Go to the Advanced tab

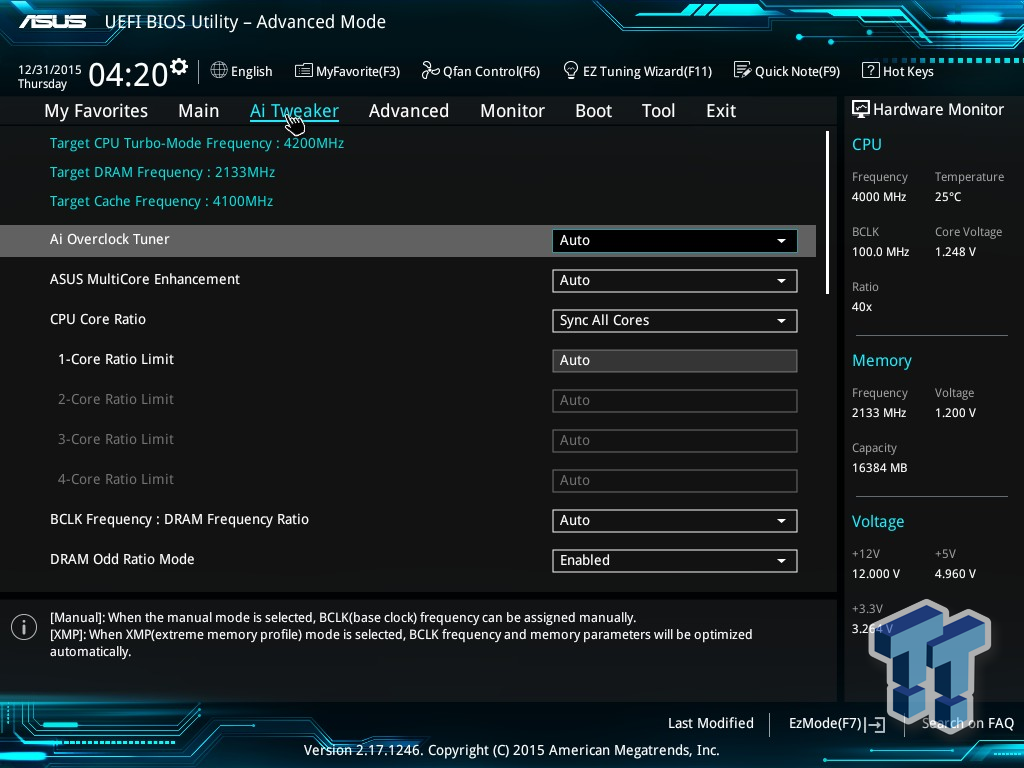coord(409,111)
